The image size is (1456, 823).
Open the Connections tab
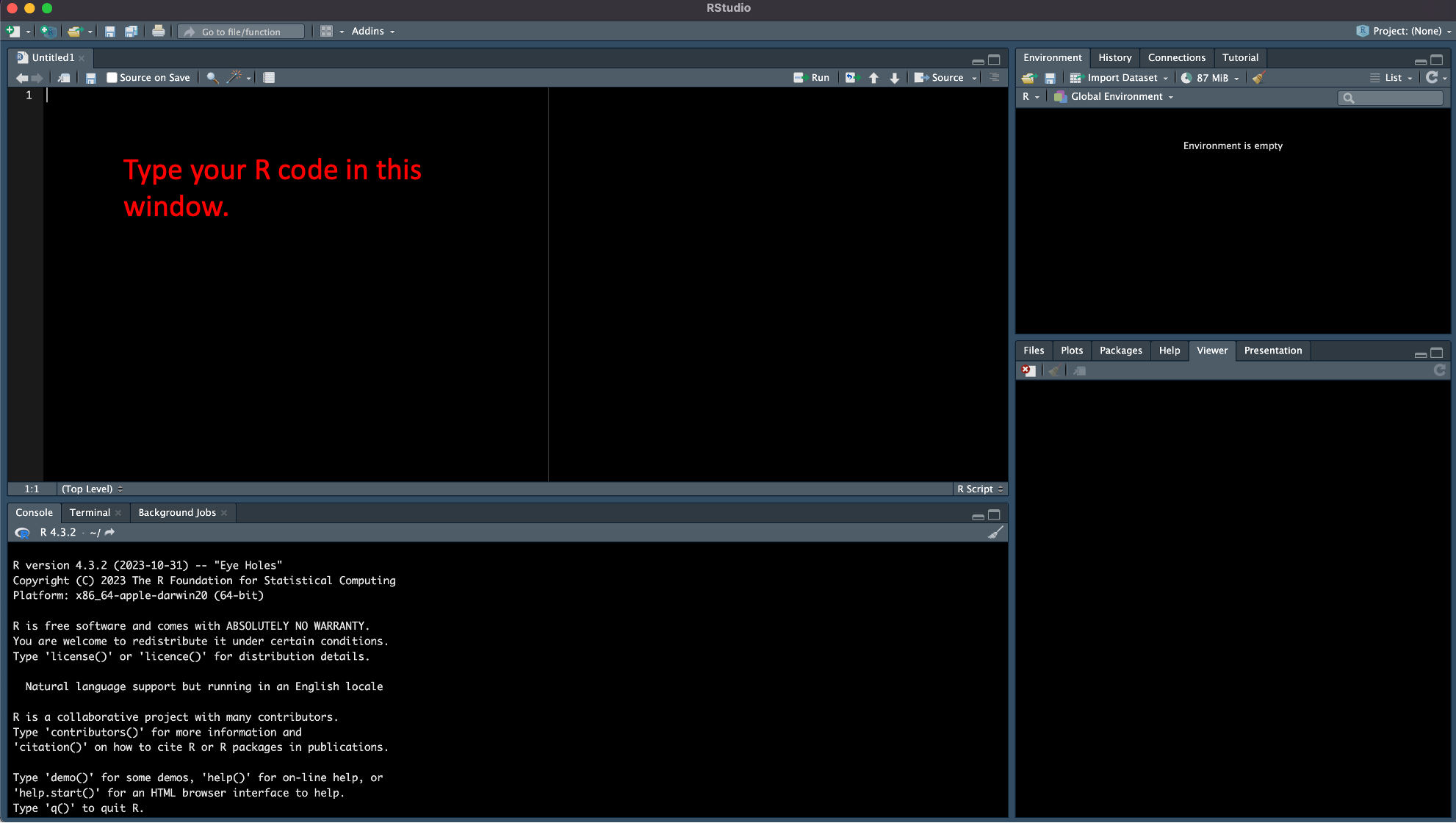click(x=1177, y=57)
